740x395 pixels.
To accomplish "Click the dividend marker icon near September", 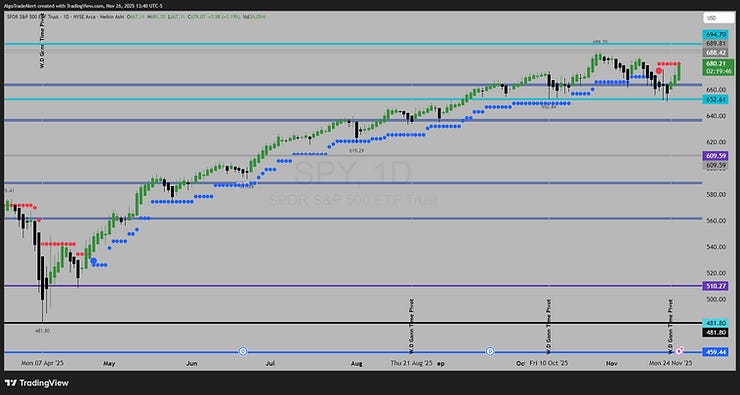I will click(490, 351).
